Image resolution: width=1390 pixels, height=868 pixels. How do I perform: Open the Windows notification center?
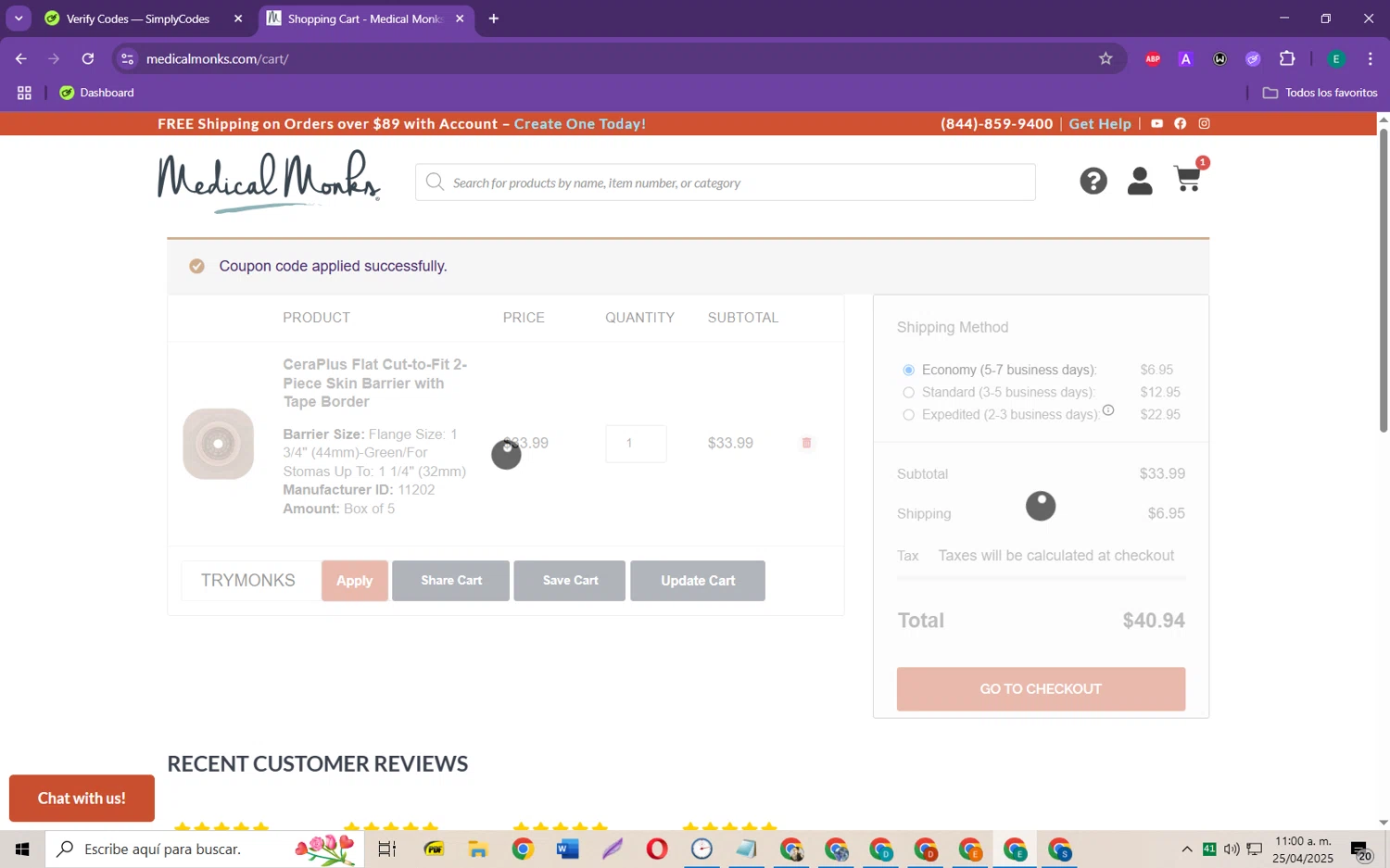[x=1360, y=849]
